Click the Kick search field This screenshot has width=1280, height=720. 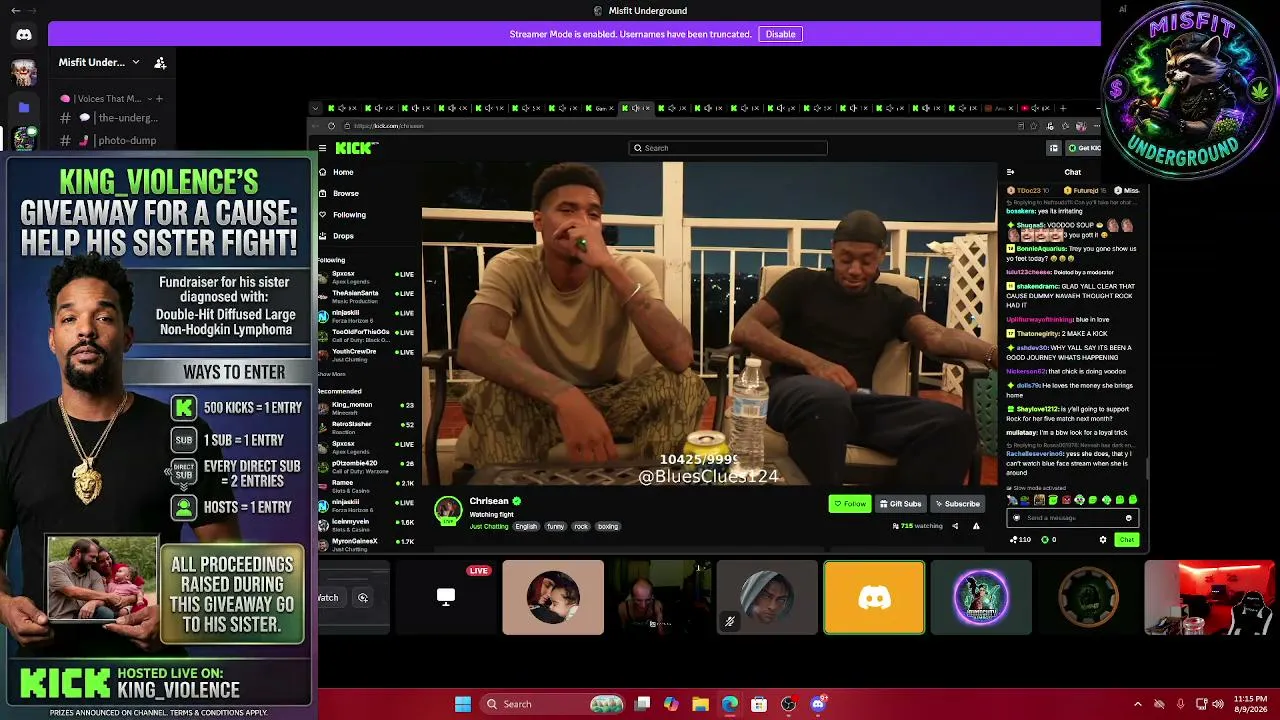[728, 148]
